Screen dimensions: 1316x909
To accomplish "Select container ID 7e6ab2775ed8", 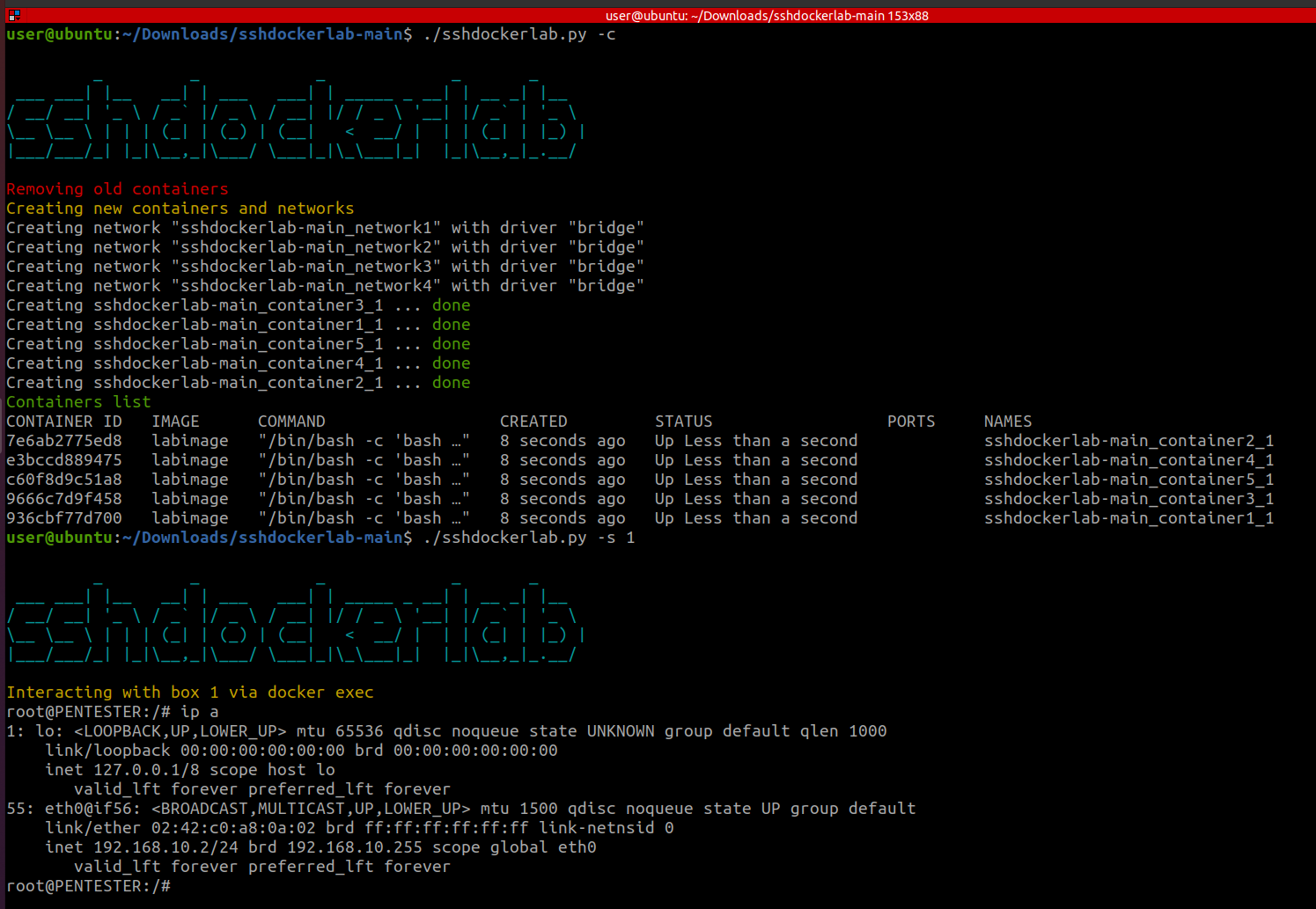I will coord(63,440).
